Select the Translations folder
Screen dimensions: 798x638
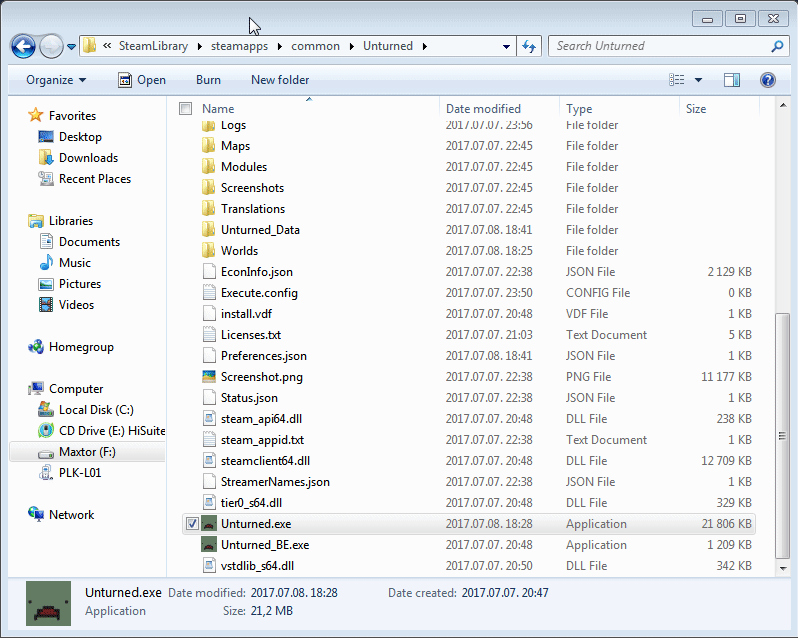click(x=252, y=209)
